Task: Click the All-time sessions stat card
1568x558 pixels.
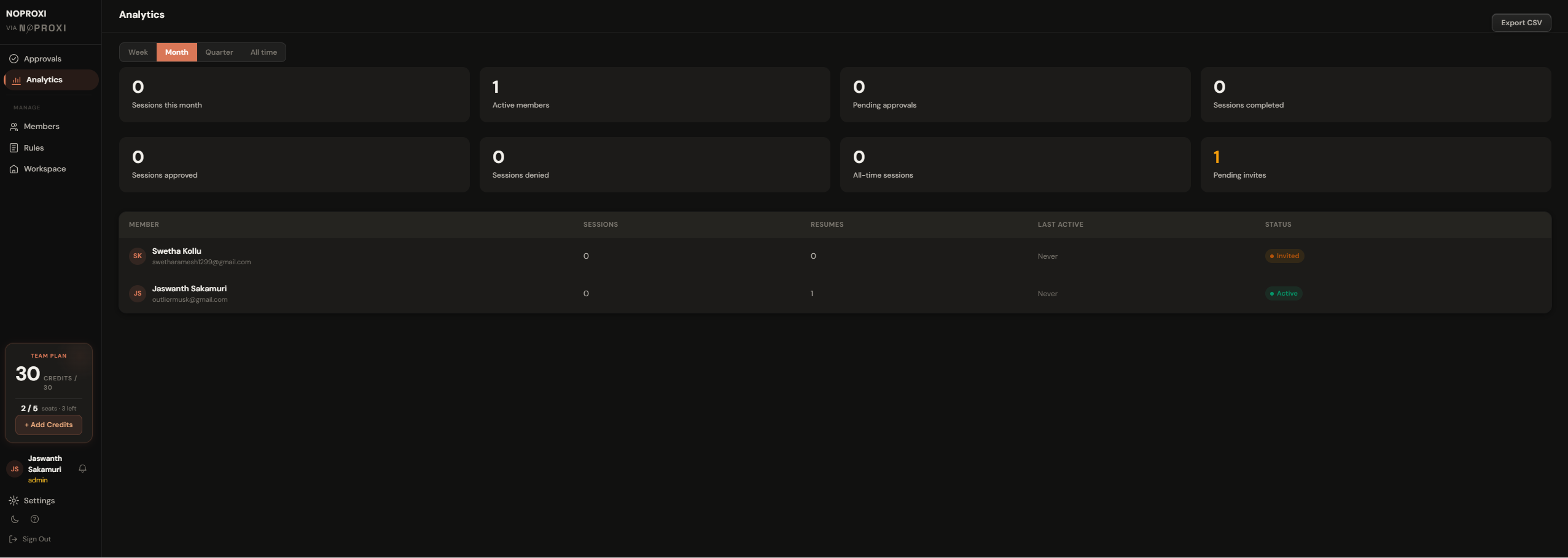Action: coord(1015,165)
